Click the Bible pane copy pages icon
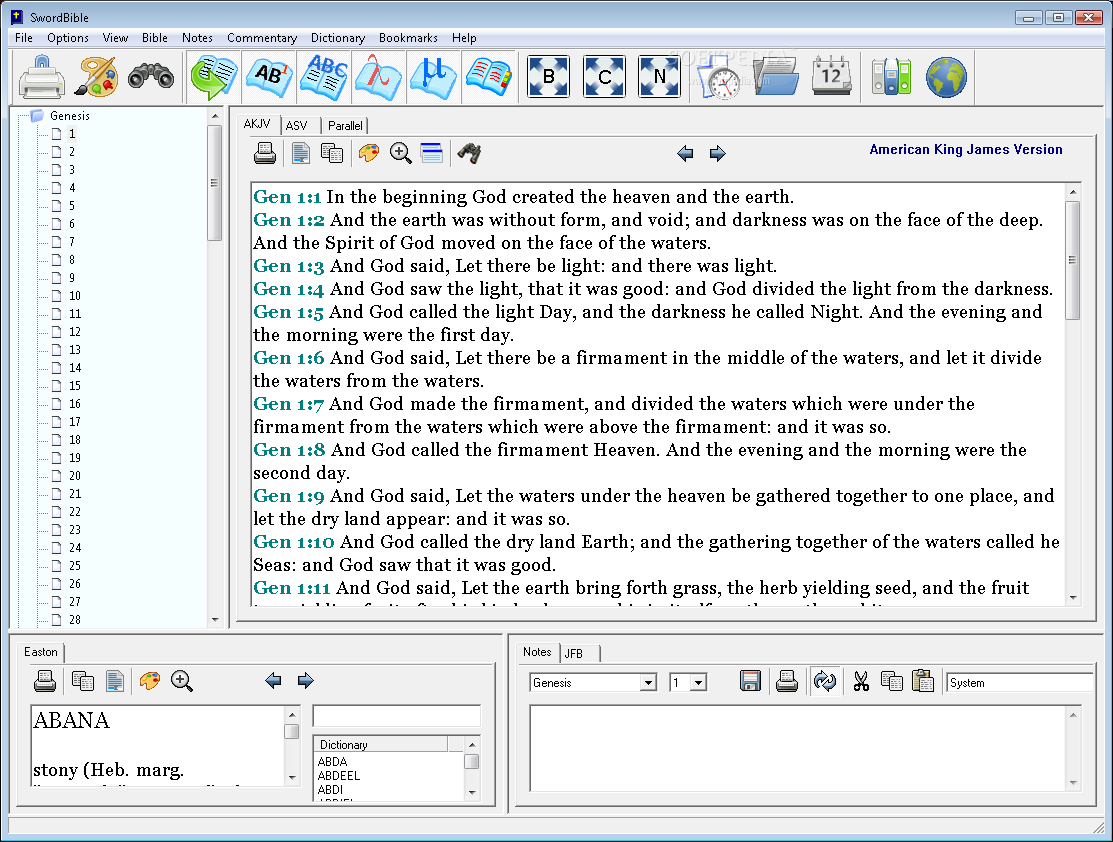This screenshot has height=842, width=1113. 332,153
